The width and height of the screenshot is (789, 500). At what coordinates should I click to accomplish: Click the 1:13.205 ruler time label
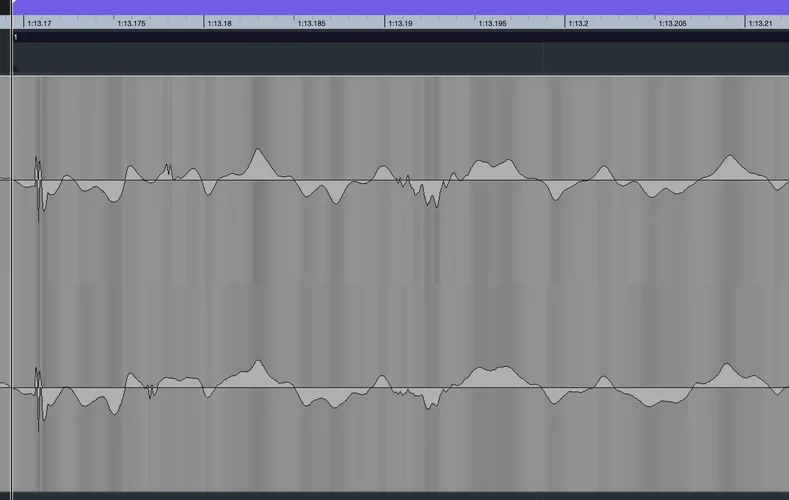pyautogui.click(x=672, y=23)
